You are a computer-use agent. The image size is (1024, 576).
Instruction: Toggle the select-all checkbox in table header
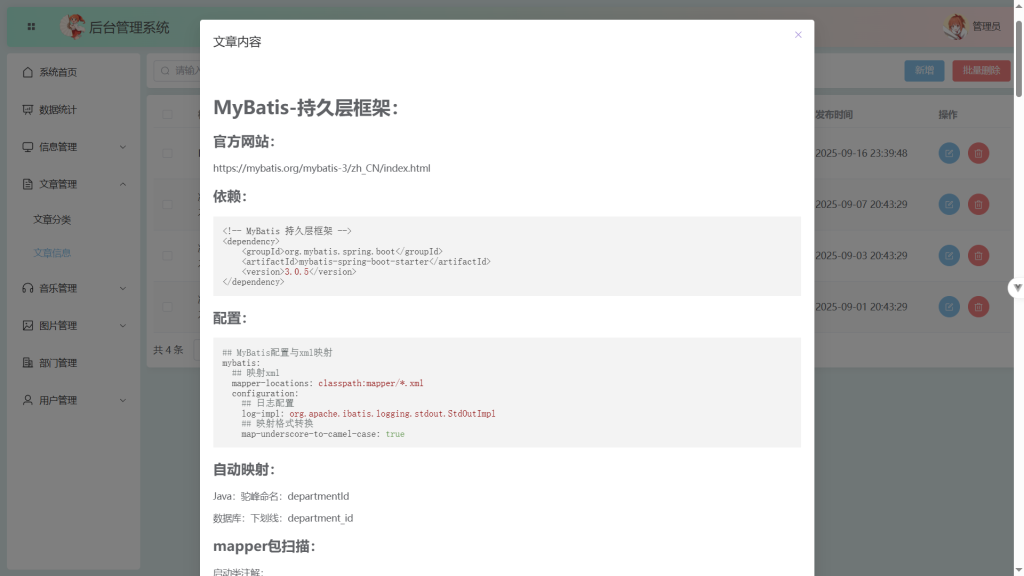[167, 115]
